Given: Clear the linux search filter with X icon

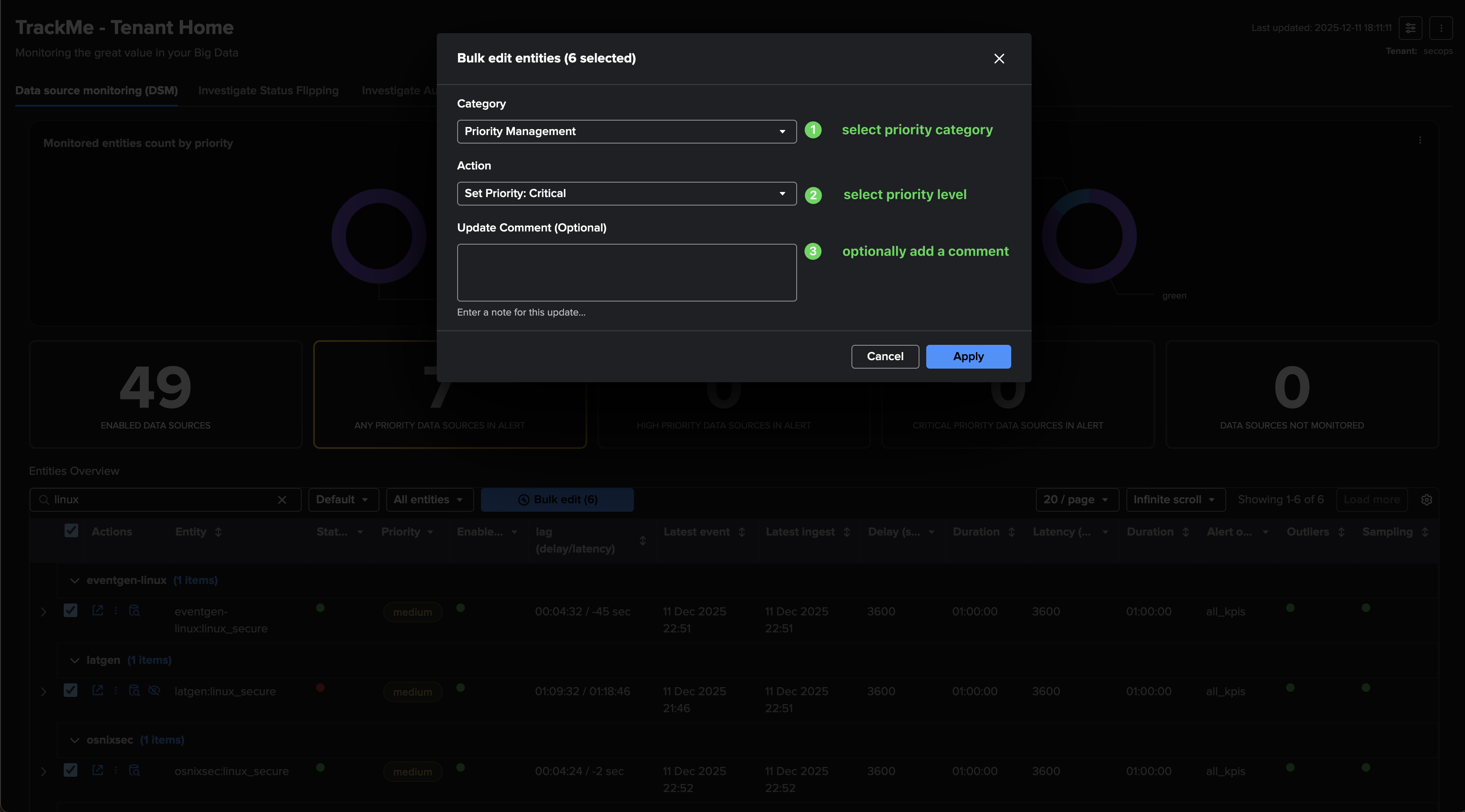Looking at the screenshot, I should (x=282, y=500).
